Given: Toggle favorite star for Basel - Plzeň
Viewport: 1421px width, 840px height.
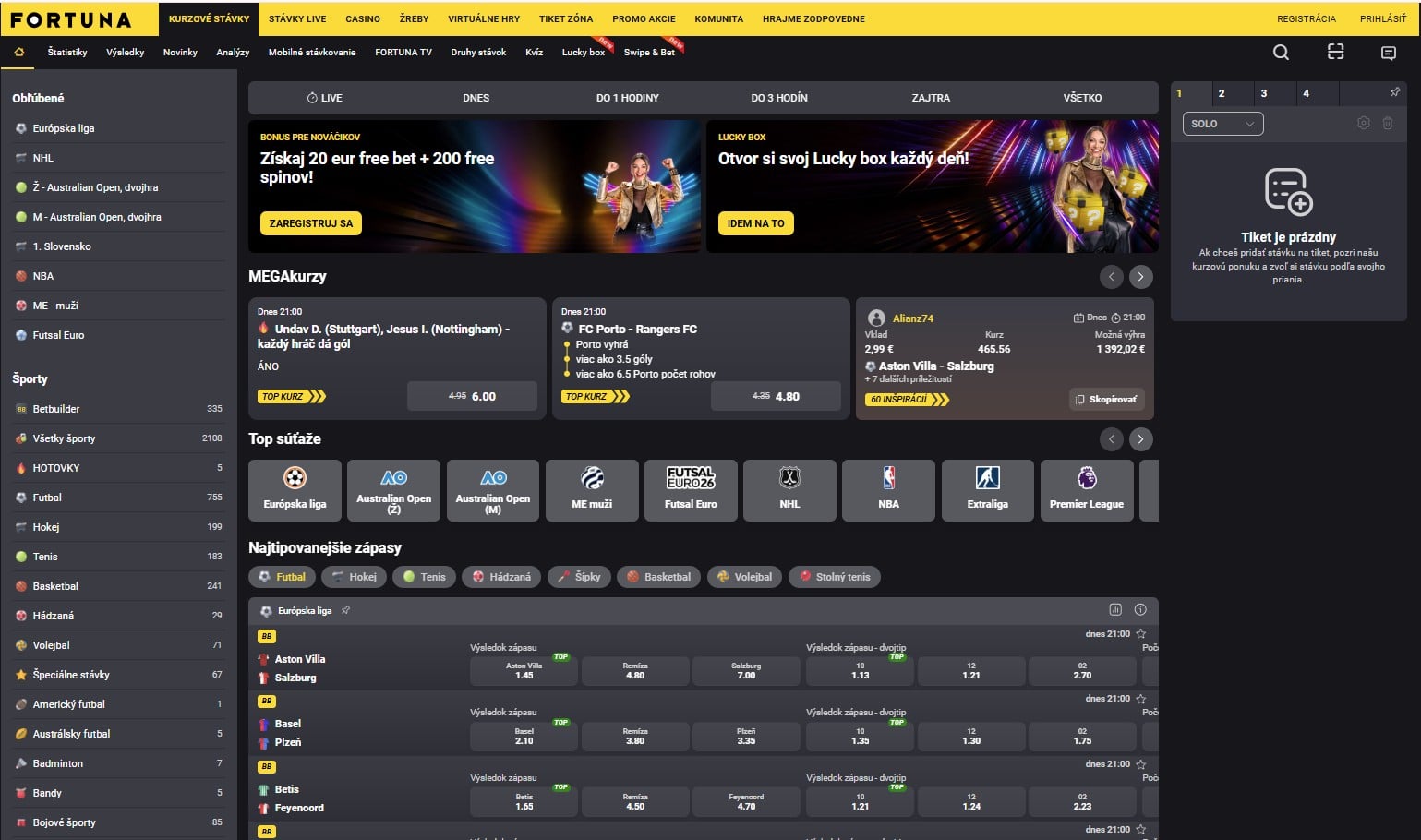Looking at the screenshot, I should (x=1141, y=699).
